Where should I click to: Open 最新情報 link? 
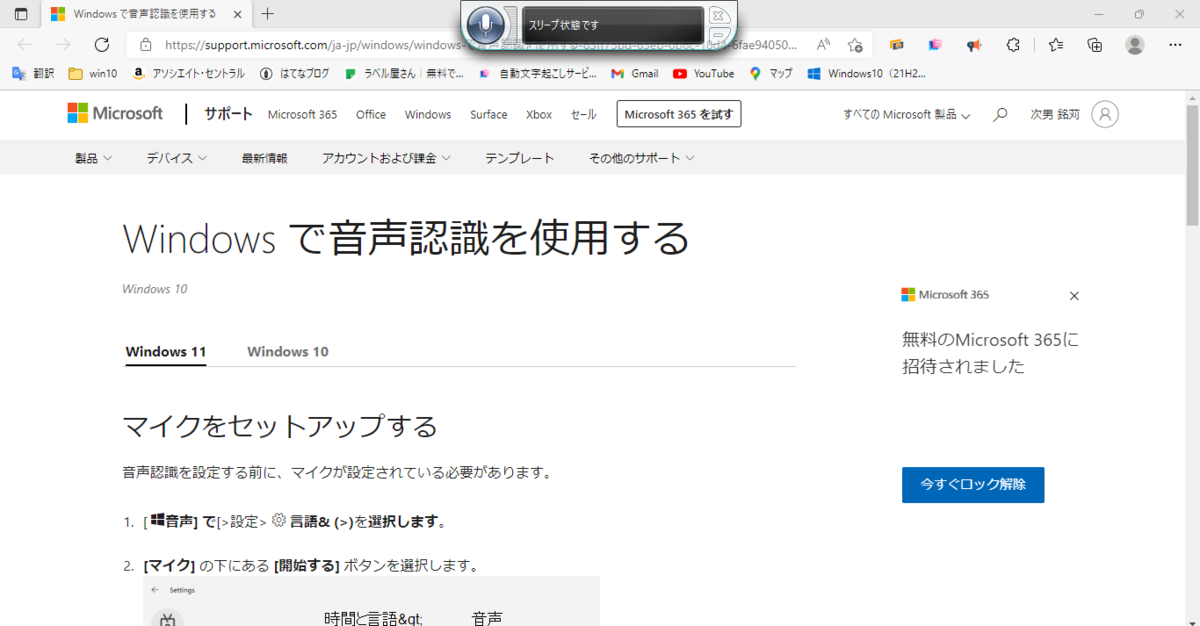[x=264, y=158]
